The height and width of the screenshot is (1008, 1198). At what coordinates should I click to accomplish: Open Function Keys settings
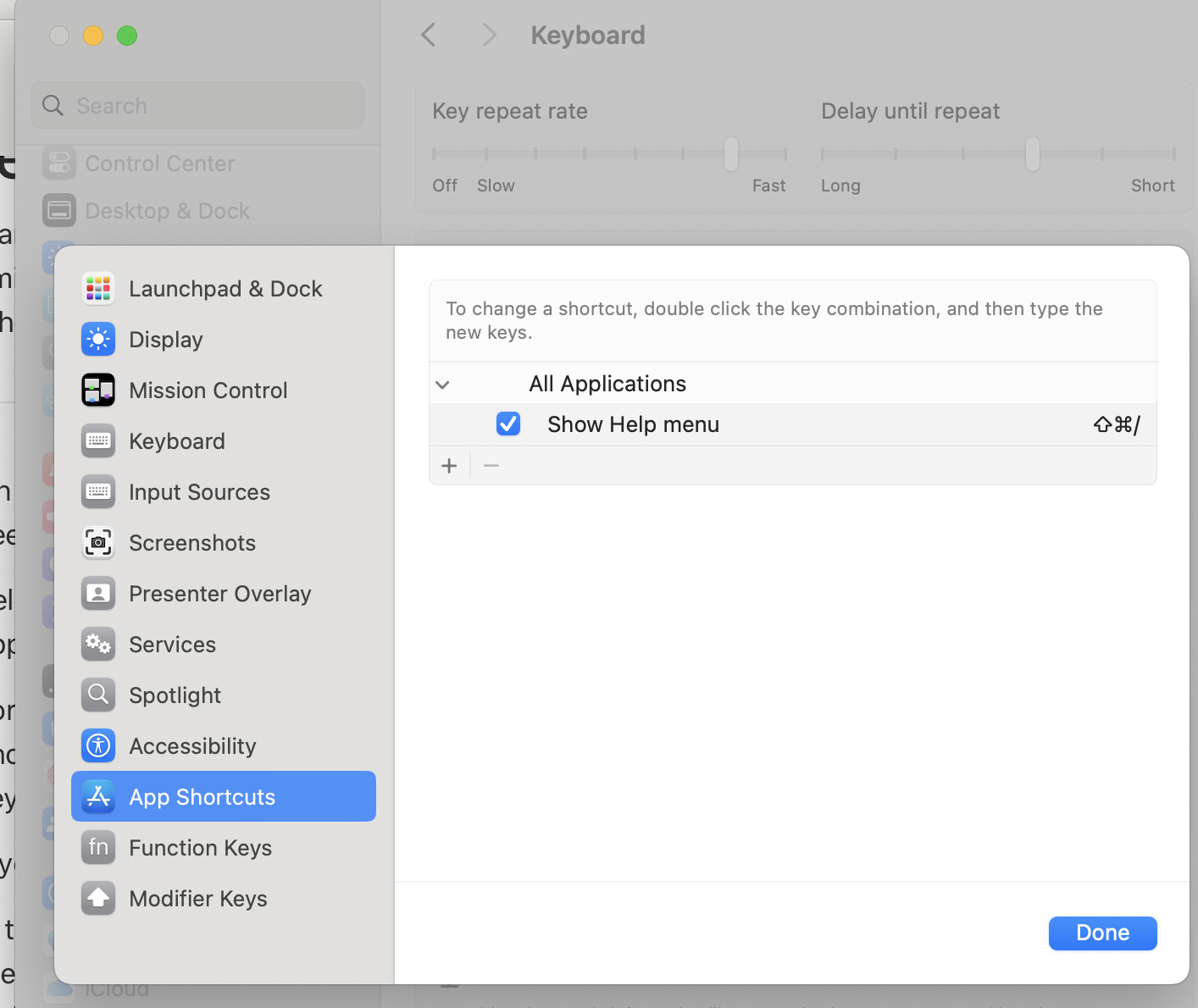(x=224, y=848)
